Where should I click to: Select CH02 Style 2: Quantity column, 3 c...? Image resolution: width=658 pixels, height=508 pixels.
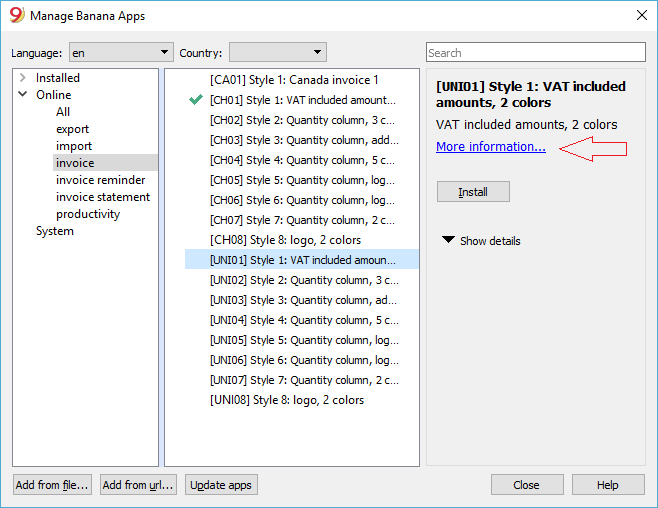[x=302, y=120]
